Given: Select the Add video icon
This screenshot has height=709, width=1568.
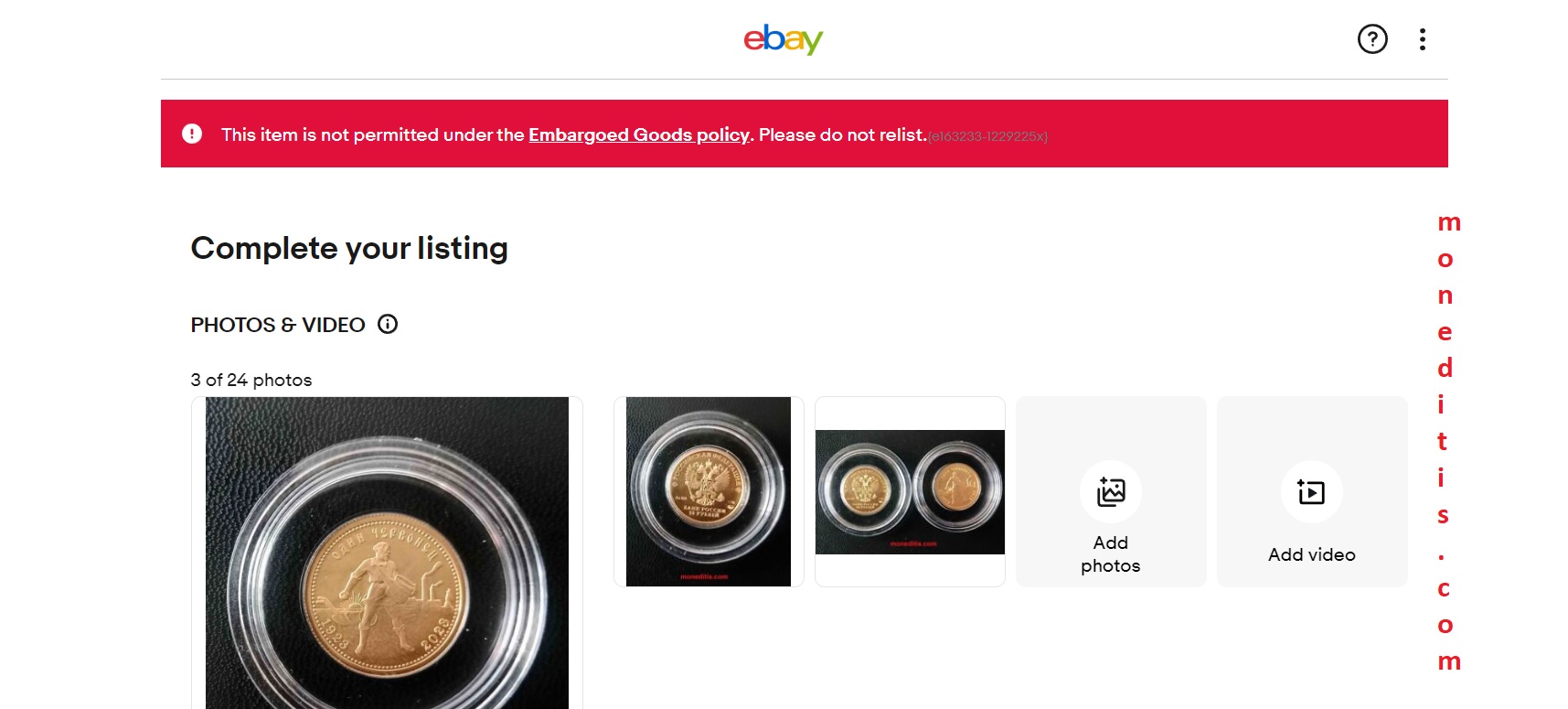Looking at the screenshot, I should [x=1312, y=491].
